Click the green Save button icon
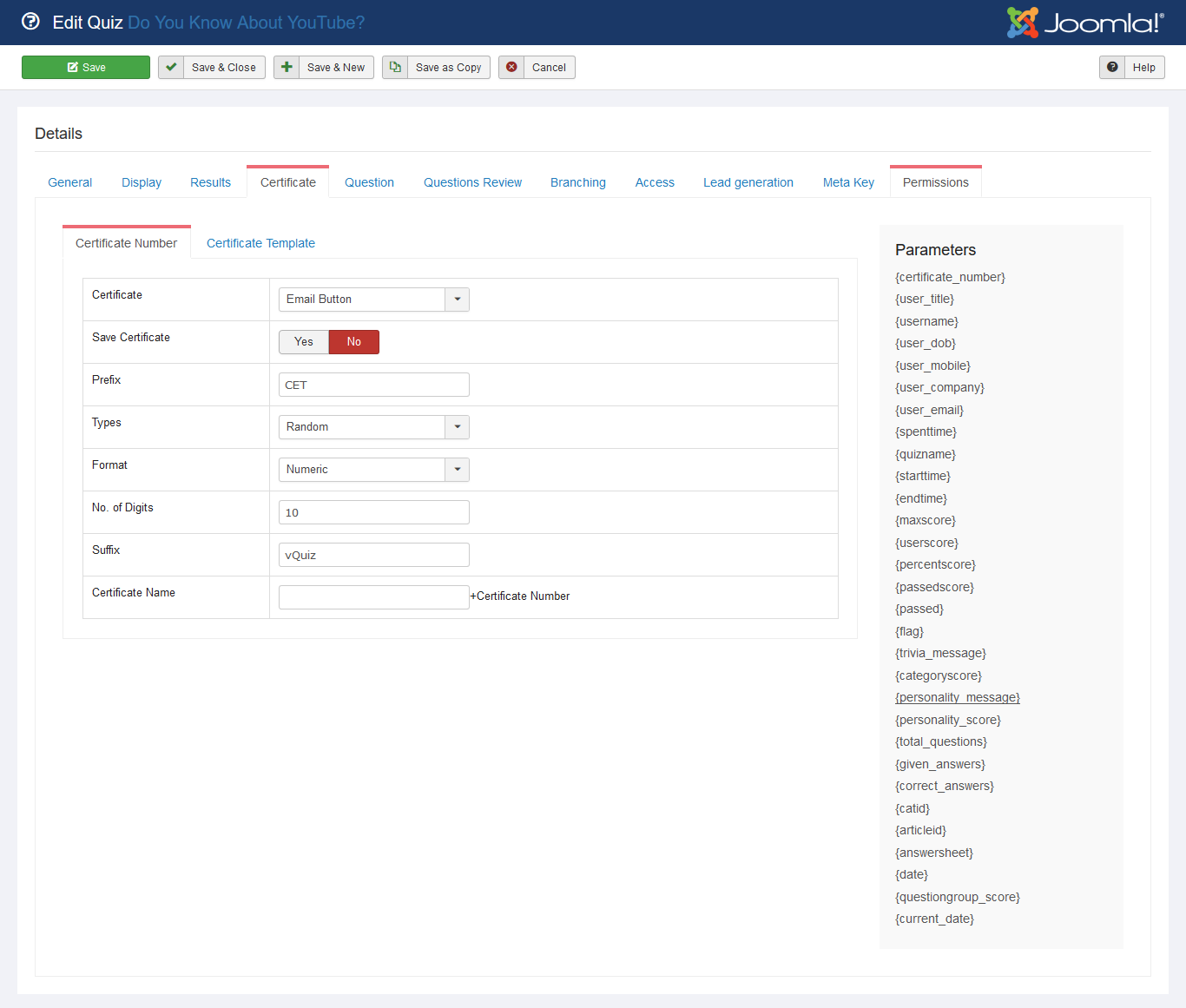This screenshot has height=1008, width=1186. pos(73,68)
